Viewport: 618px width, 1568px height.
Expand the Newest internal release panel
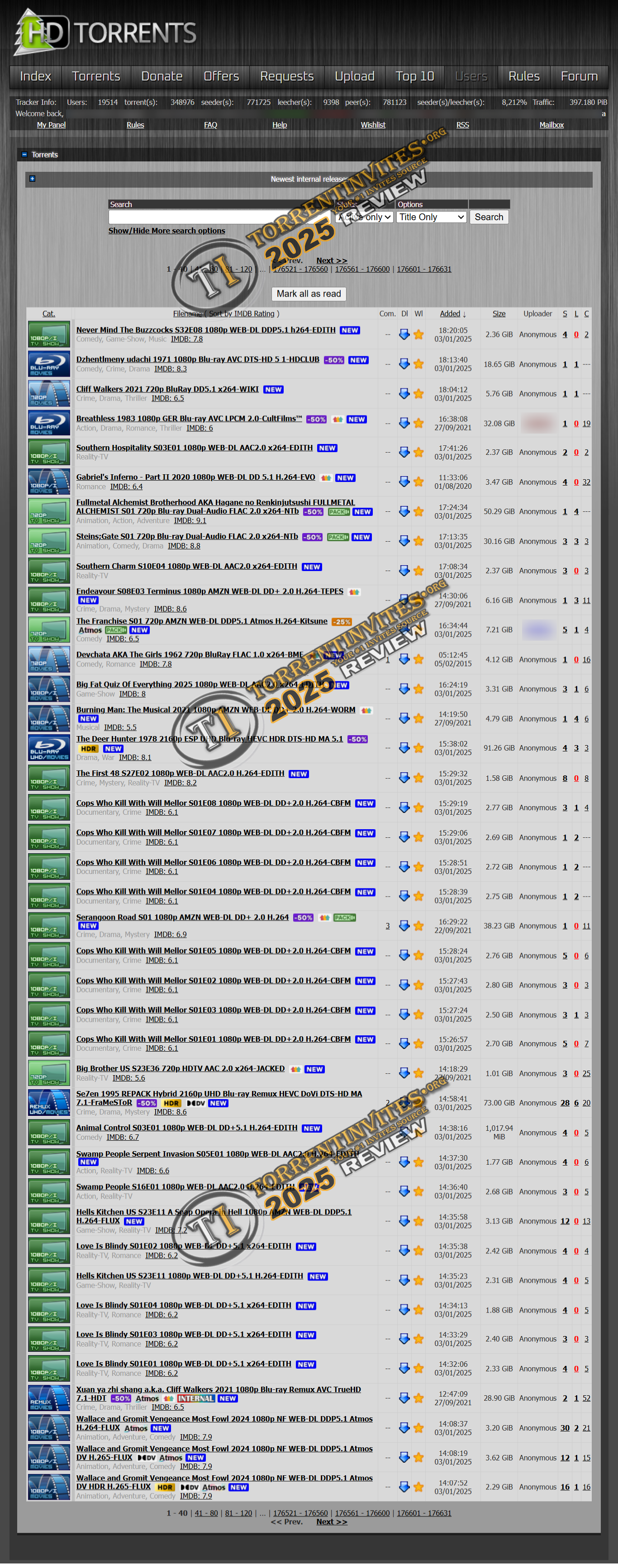click(32, 179)
